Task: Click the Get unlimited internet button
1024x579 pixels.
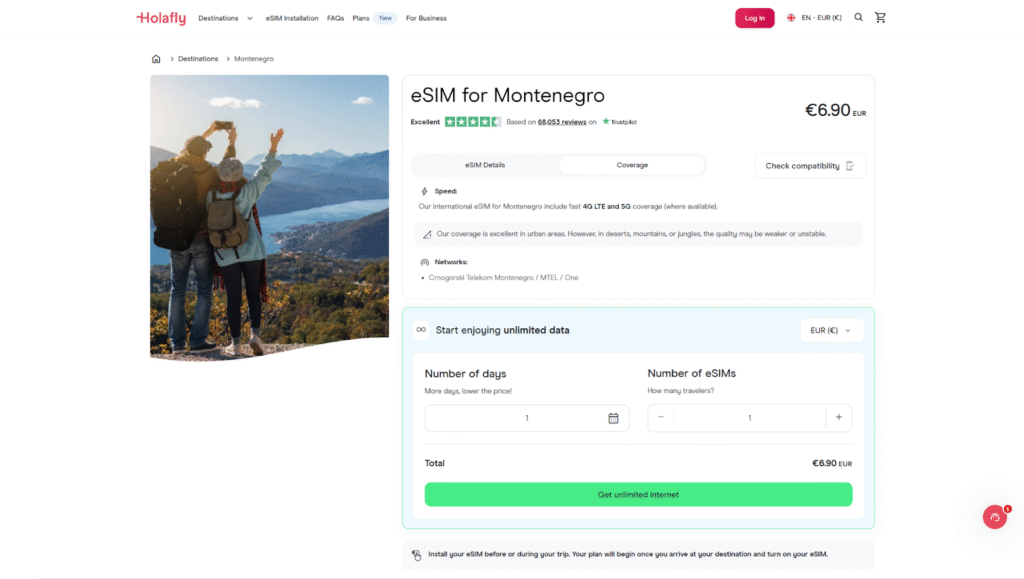Action: [x=638, y=494]
